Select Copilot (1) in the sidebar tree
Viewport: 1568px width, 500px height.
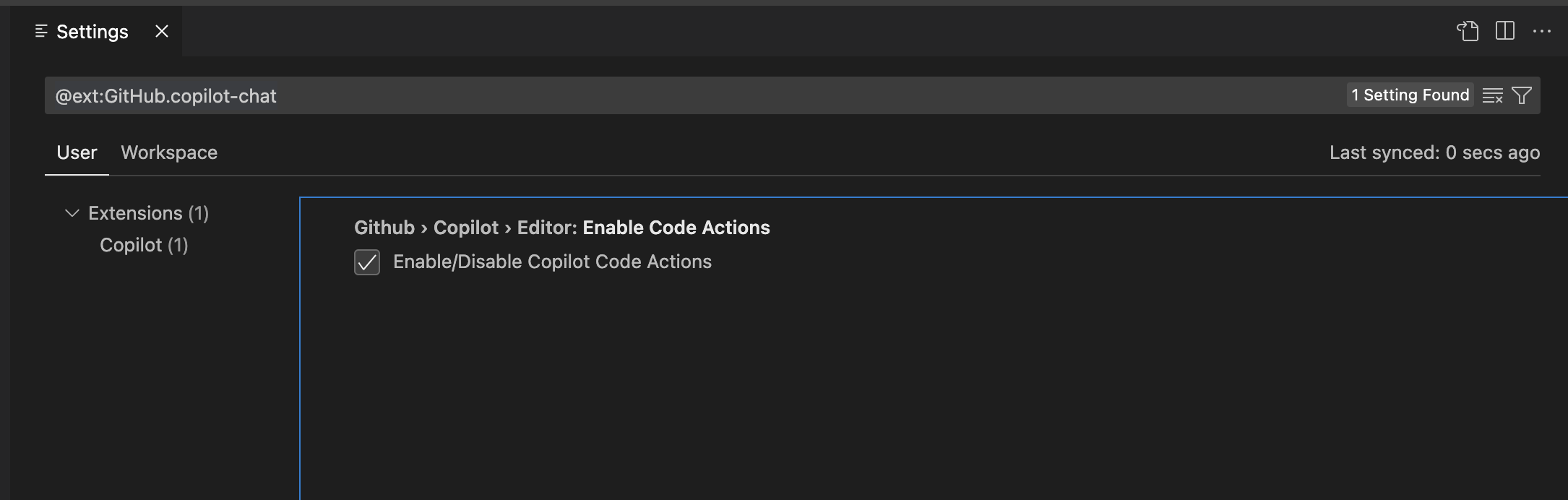[143, 245]
